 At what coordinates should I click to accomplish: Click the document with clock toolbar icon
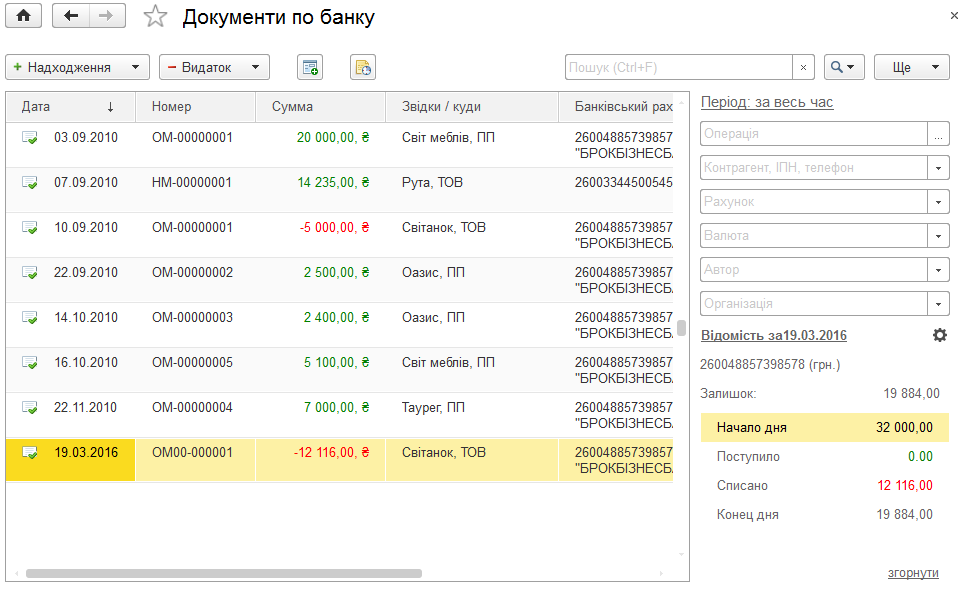click(363, 67)
